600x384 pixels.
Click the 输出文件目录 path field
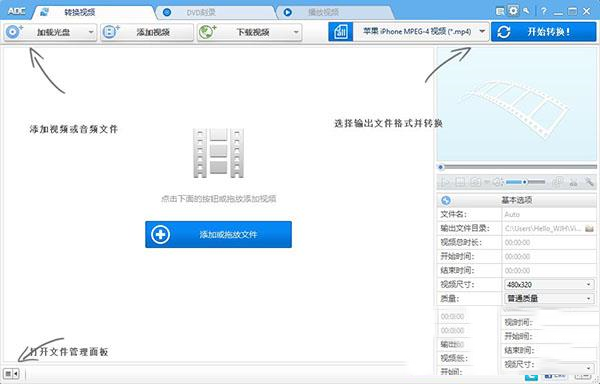543,228
